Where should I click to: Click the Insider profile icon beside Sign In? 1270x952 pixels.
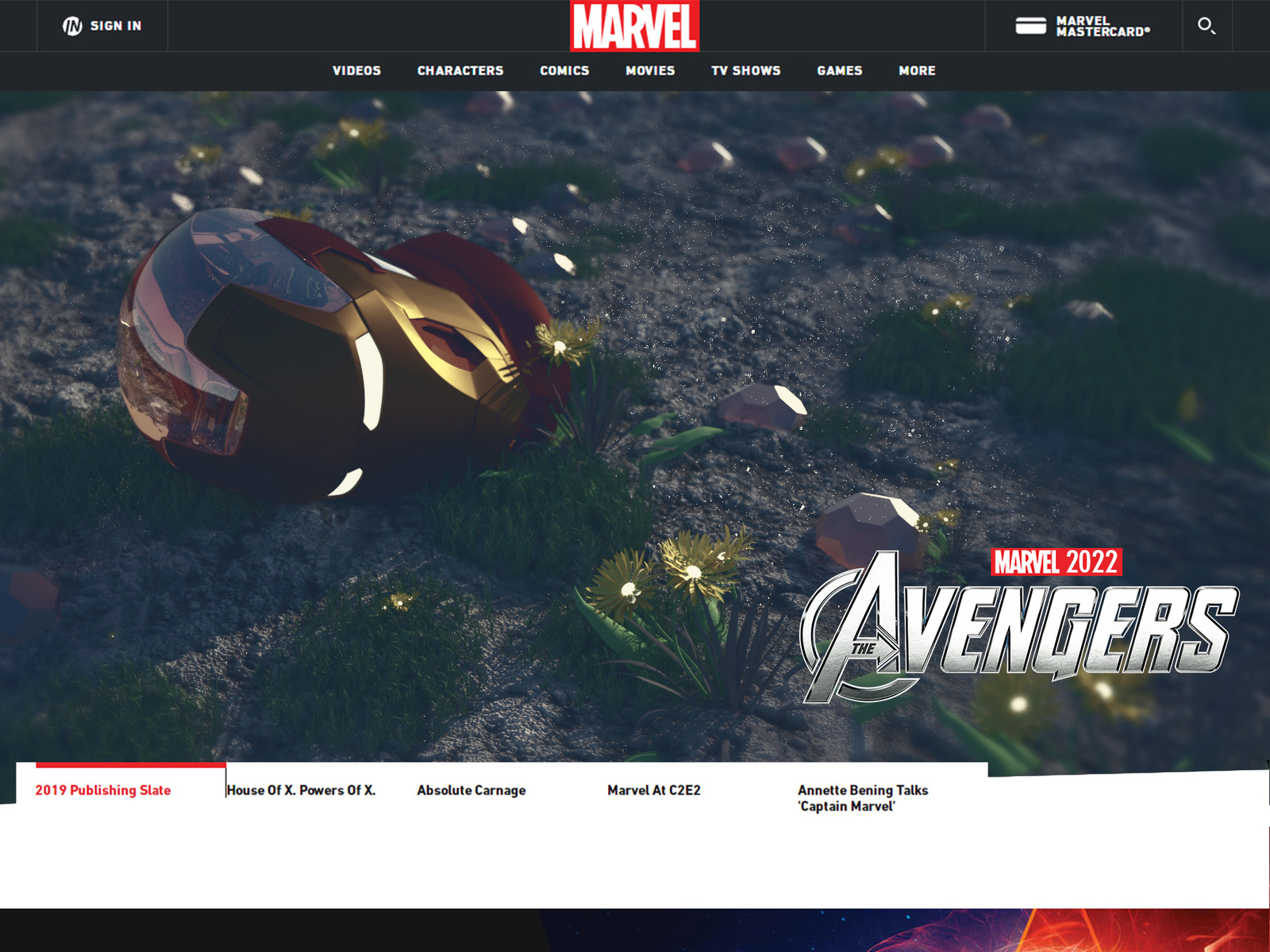(72, 25)
